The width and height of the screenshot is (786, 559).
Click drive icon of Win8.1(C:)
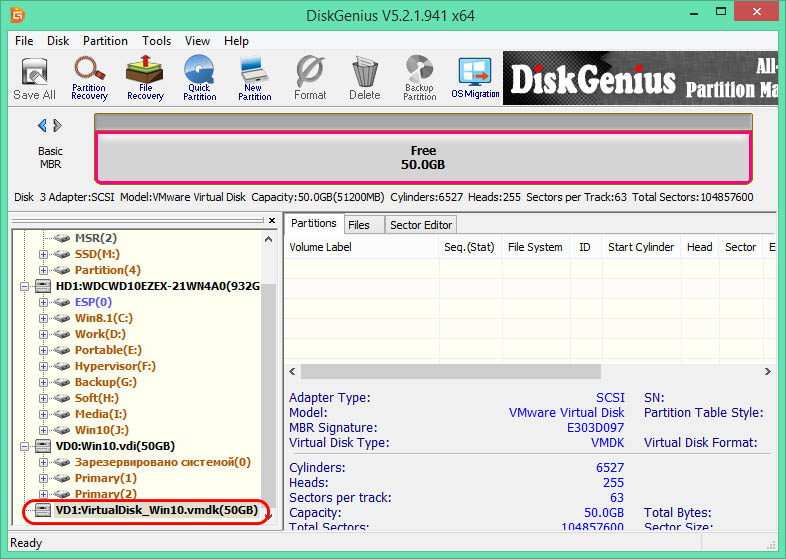tap(62, 318)
